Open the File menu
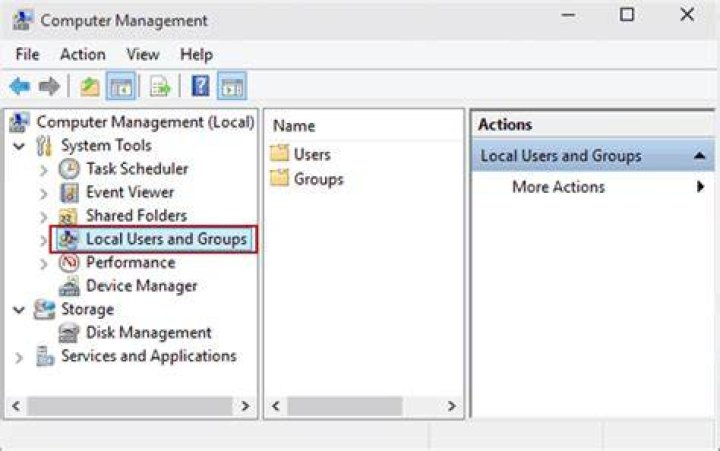Viewport: 720px width, 451px height. tap(27, 54)
